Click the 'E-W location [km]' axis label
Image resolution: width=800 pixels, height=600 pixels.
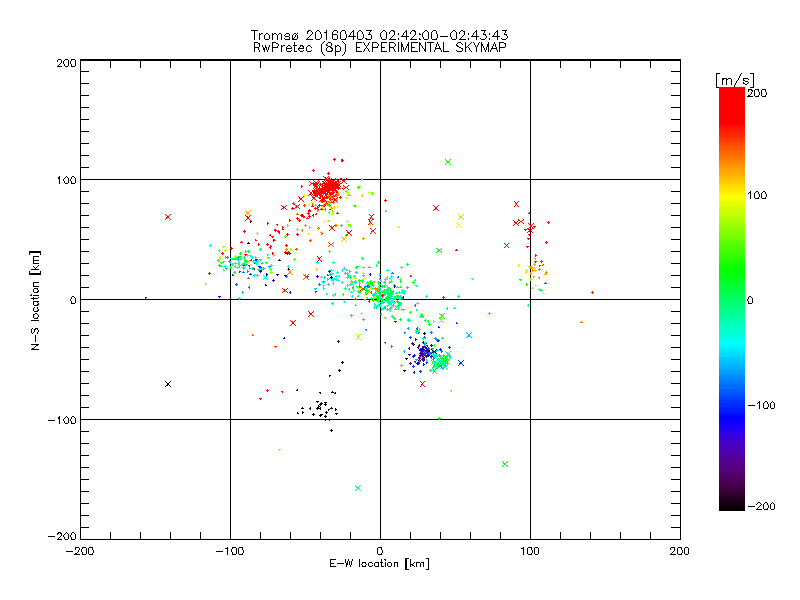pos(379,564)
